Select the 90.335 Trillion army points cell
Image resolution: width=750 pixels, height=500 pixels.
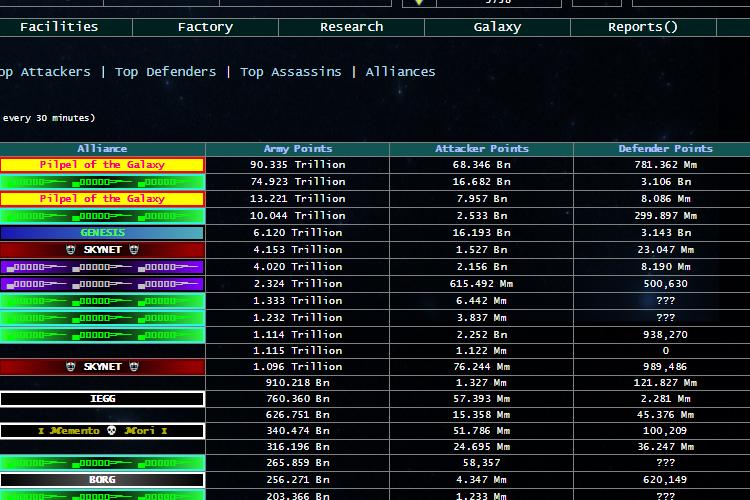298,165
